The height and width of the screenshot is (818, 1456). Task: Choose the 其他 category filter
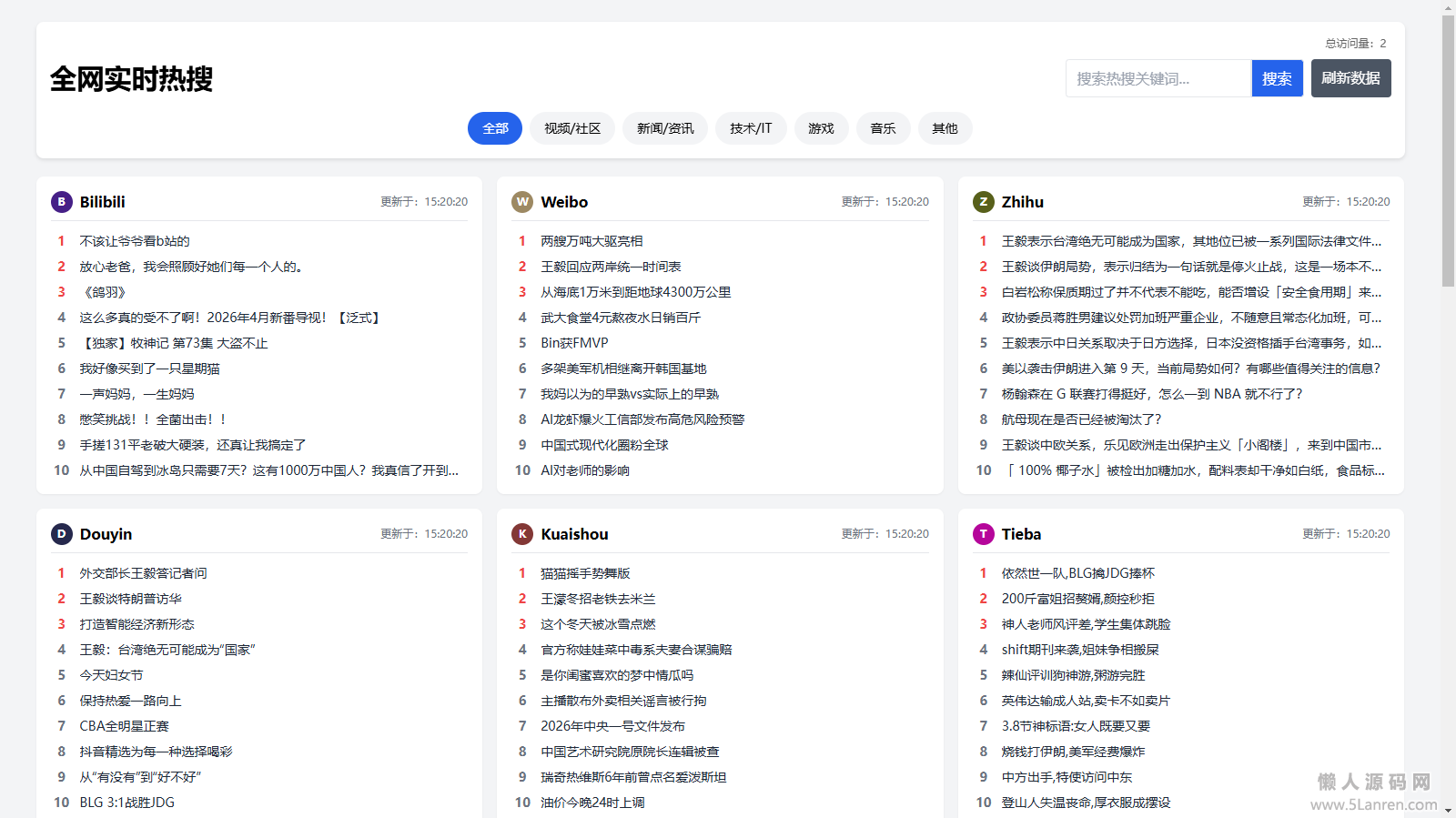pos(945,128)
